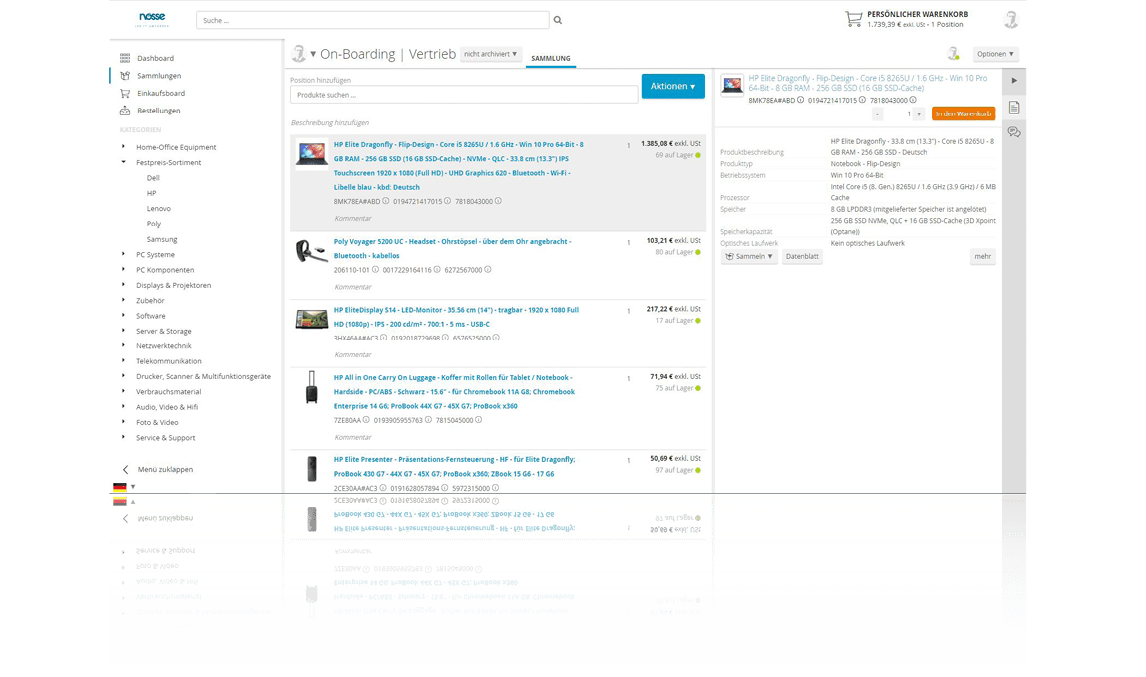Click info icon next to 206110-101
Image resolution: width=1146 pixels, height=677 pixels.
375,270
